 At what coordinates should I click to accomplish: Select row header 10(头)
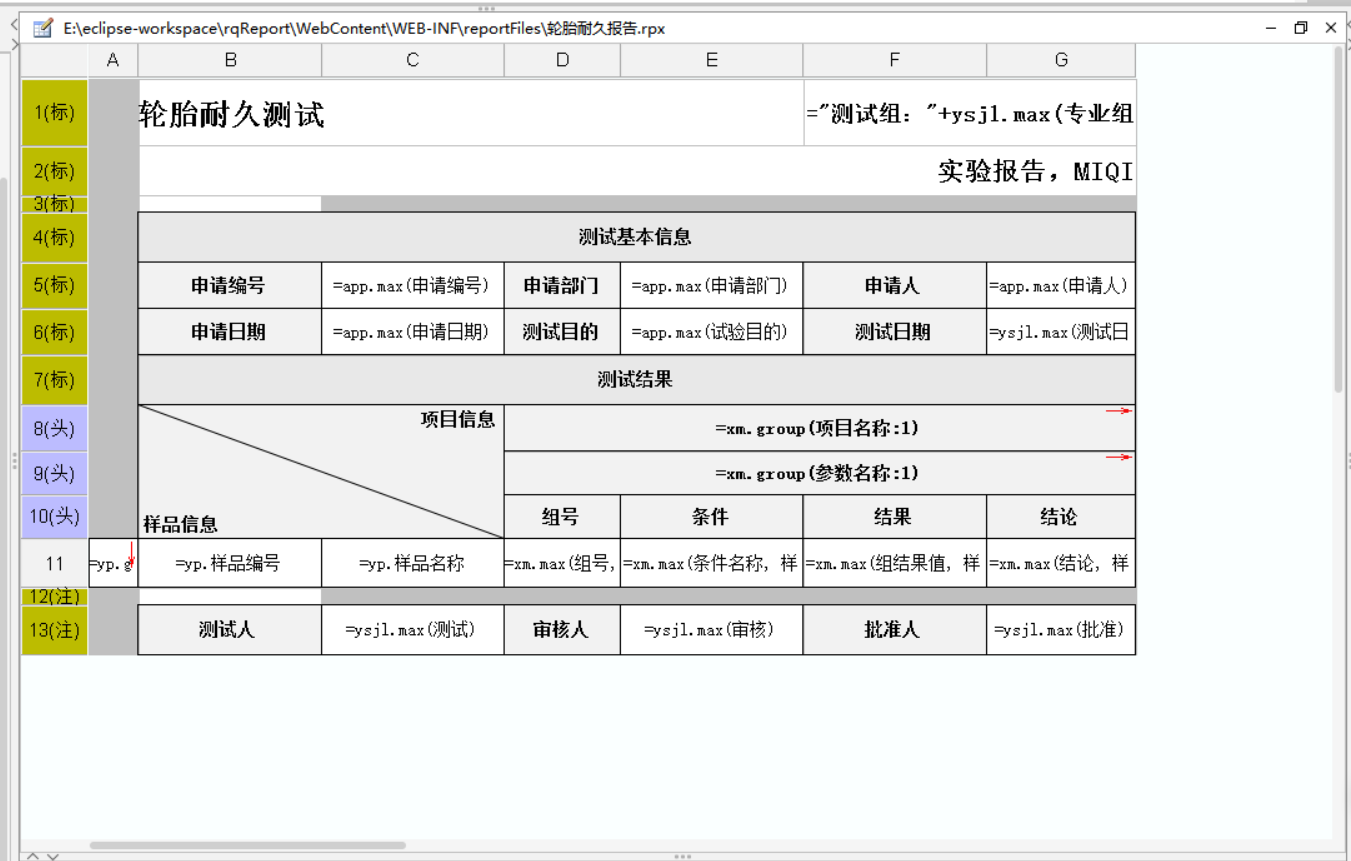click(55, 517)
